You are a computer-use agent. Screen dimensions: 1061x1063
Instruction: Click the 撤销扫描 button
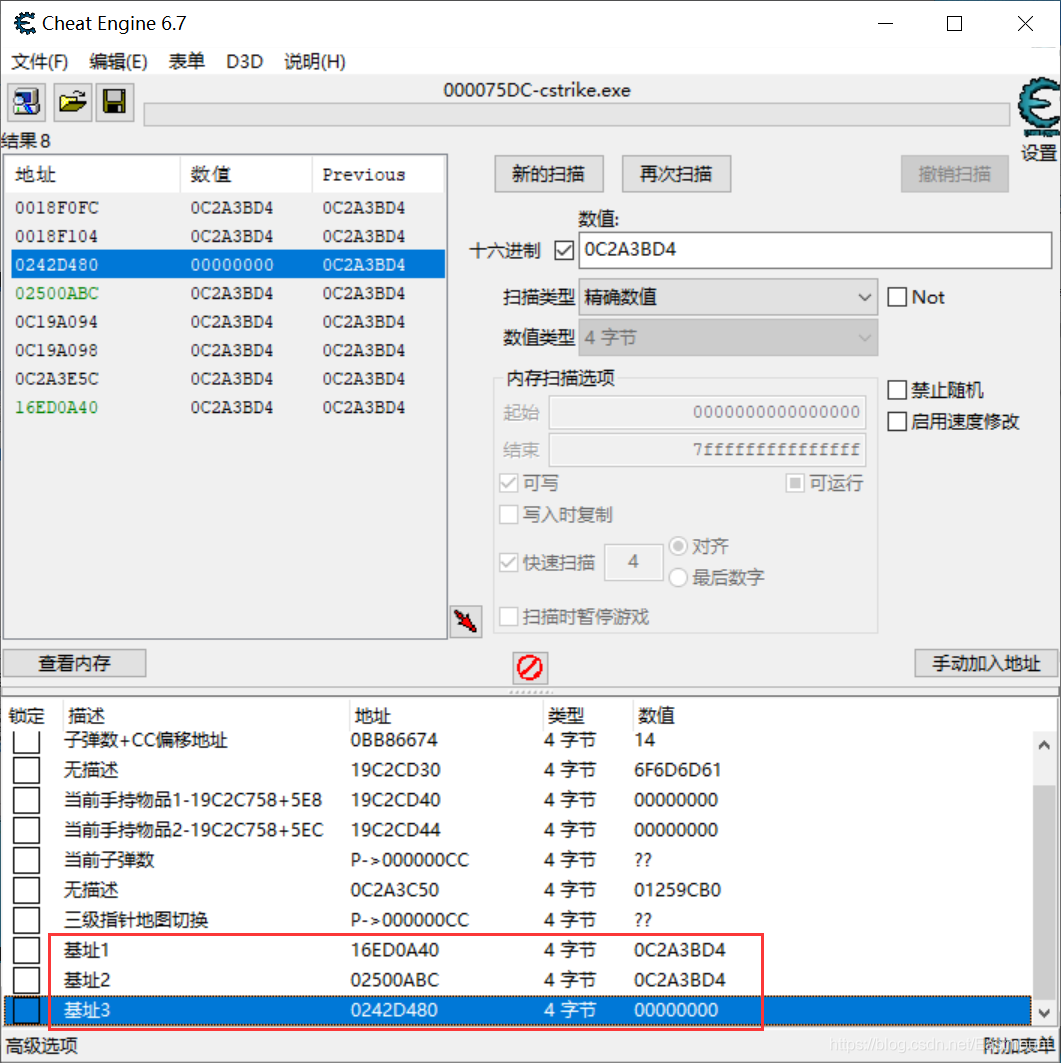click(x=954, y=174)
